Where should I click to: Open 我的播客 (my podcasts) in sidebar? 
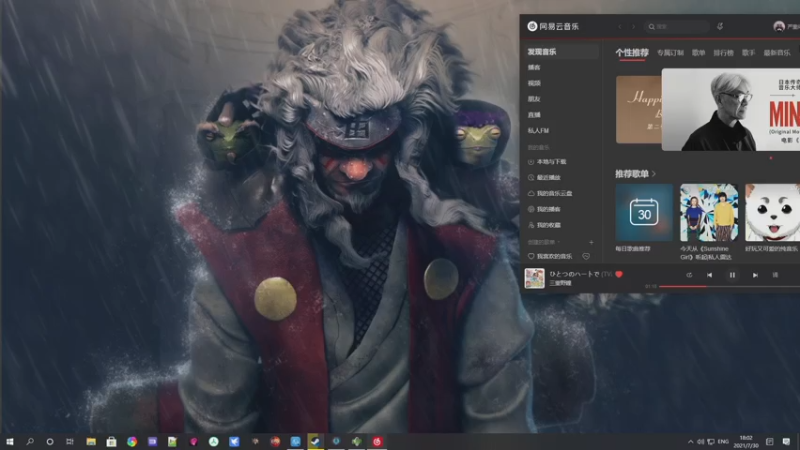(548, 209)
